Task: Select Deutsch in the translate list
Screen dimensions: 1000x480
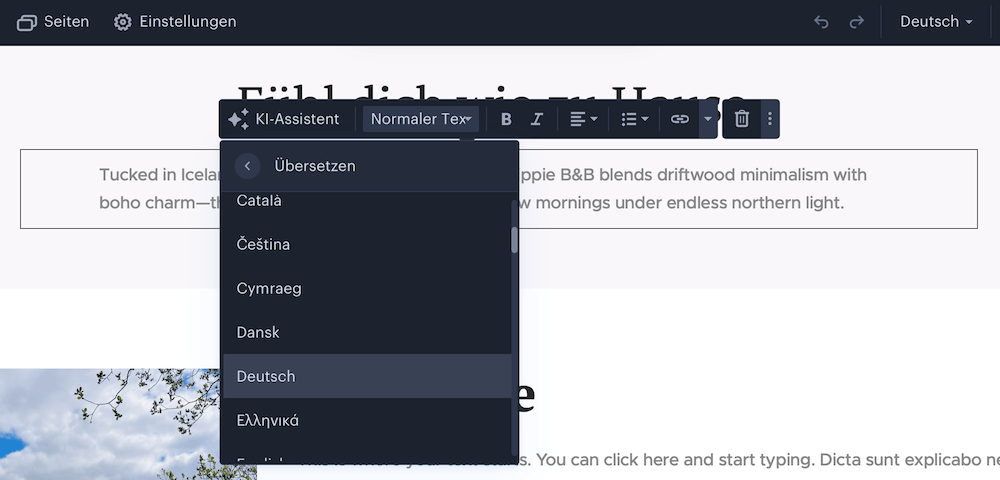Action: (x=367, y=377)
